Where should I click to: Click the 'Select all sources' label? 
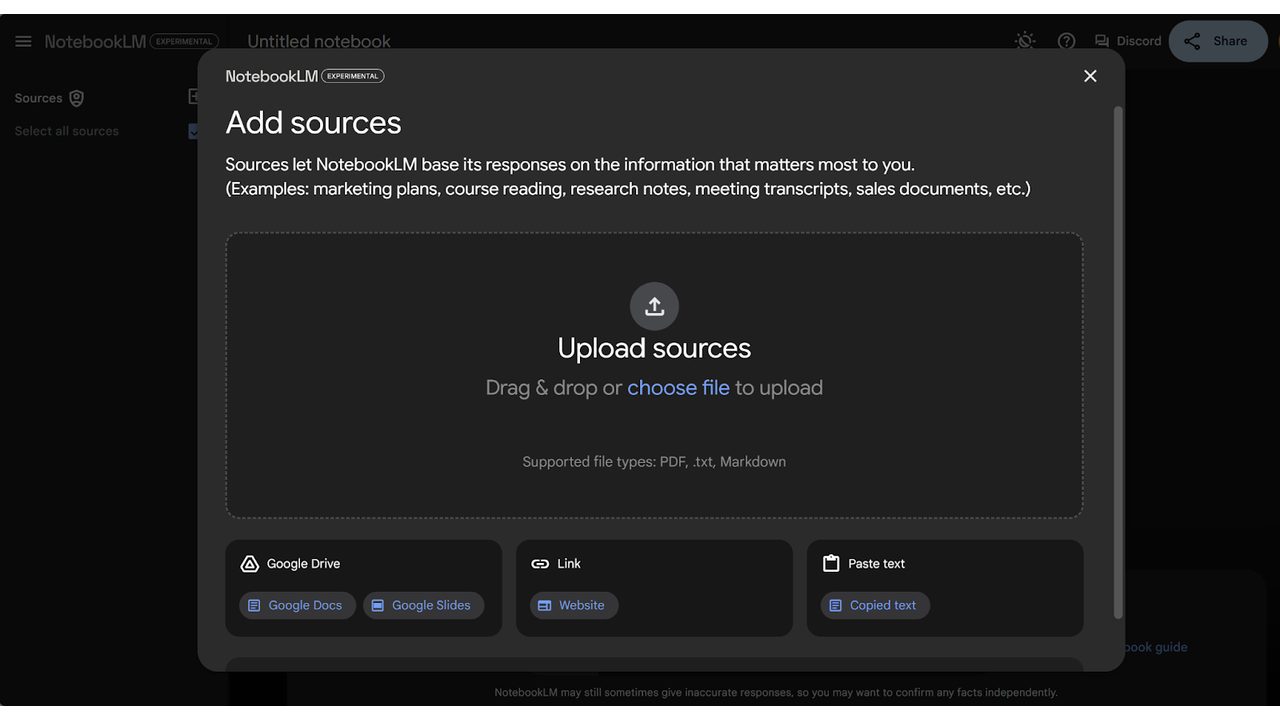[x=66, y=131]
